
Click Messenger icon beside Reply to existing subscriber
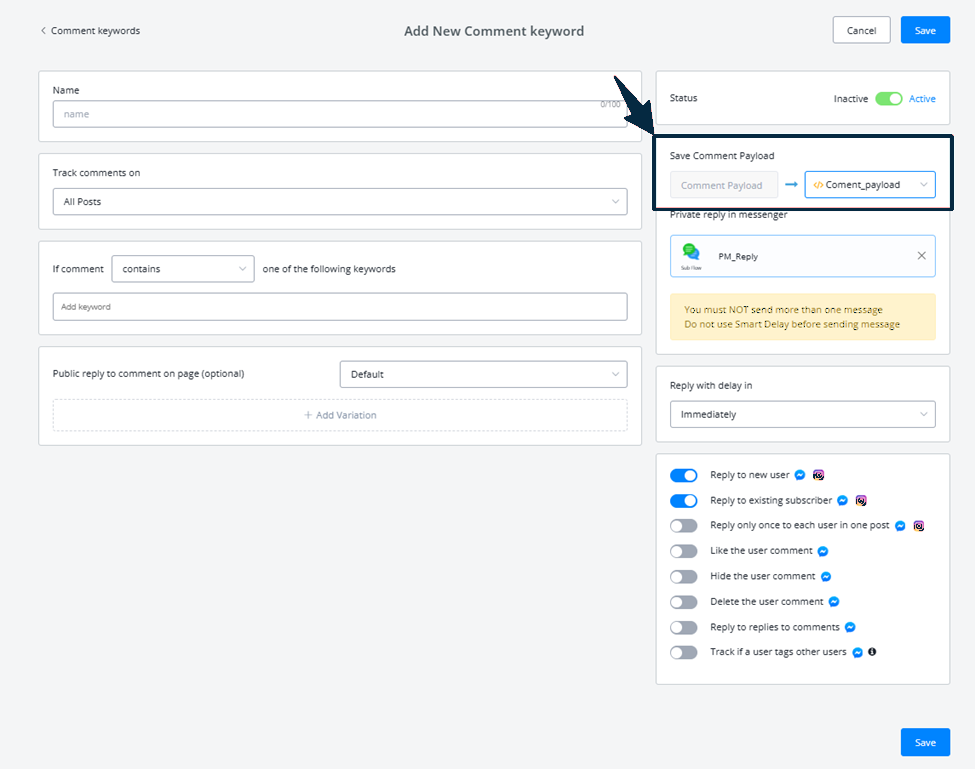coord(843,500)
